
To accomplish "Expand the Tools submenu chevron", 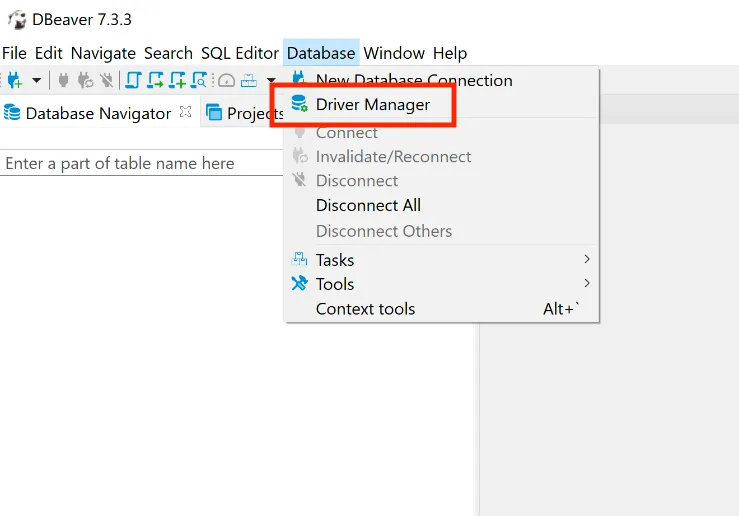I will (587, 283).
